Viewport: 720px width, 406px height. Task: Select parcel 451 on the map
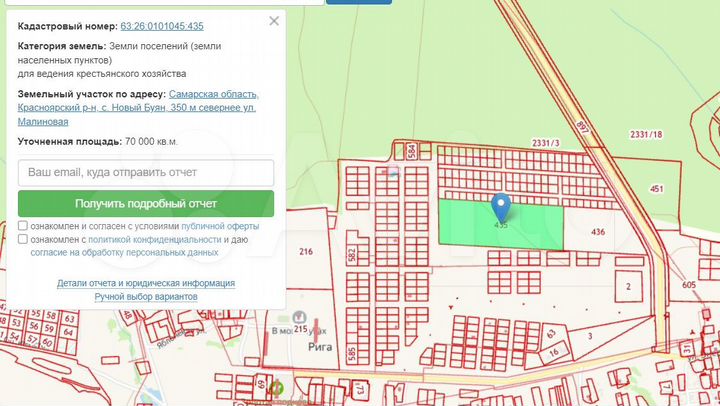coord(656,188)
